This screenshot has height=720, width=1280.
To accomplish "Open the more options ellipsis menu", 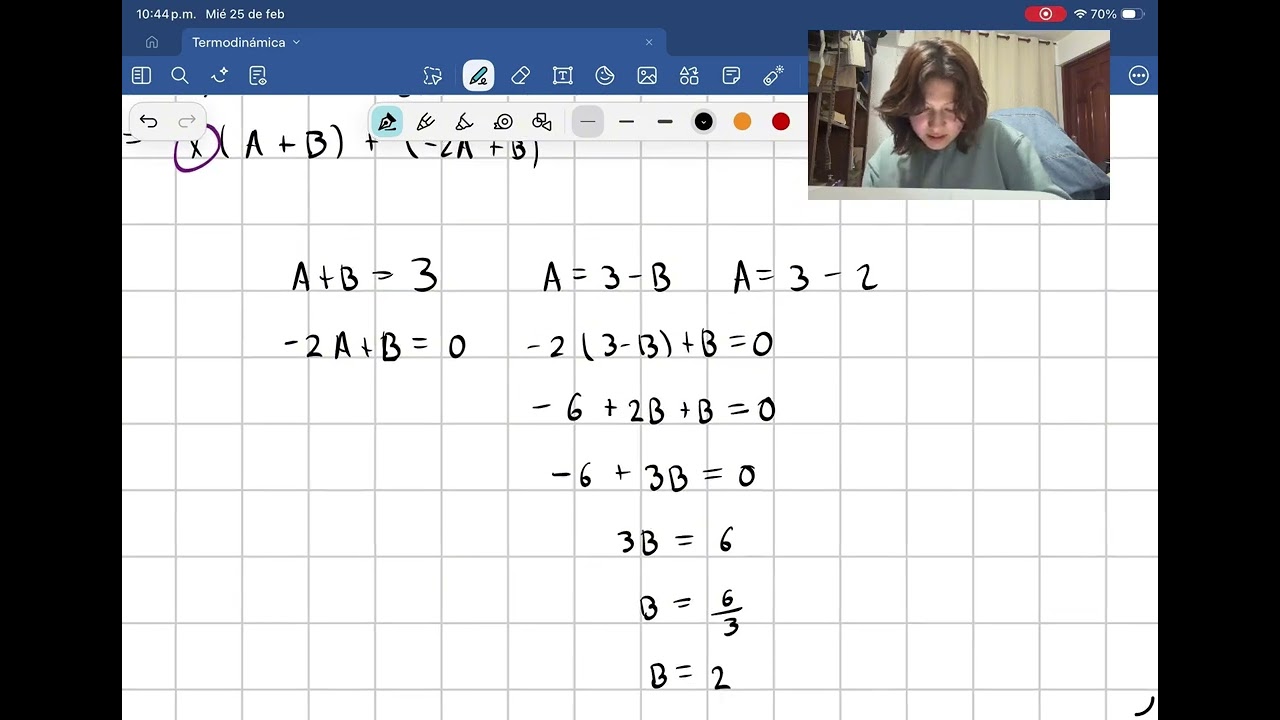I will [x=1138, y=76].
